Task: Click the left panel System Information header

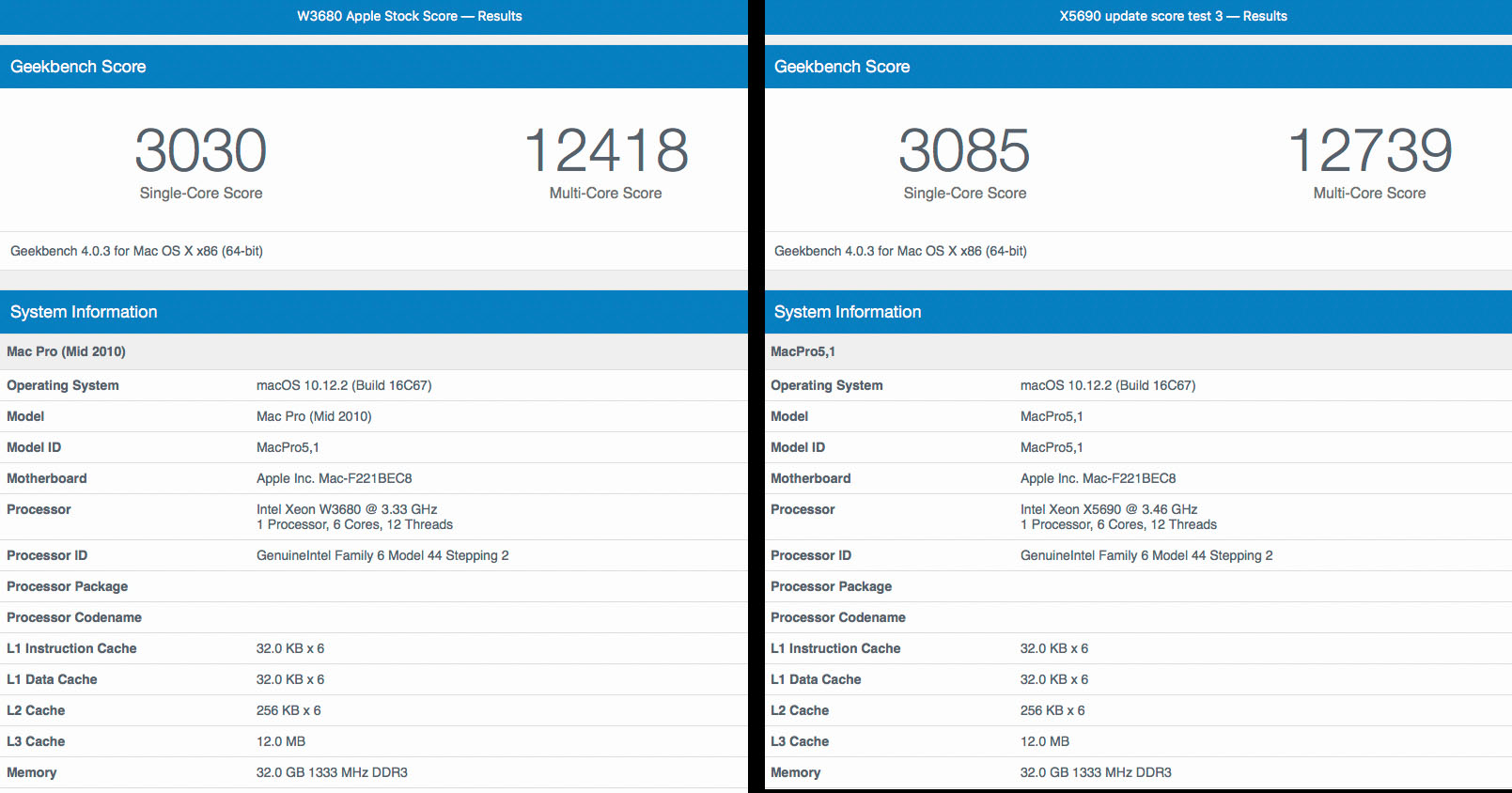Action: (374, 312)
